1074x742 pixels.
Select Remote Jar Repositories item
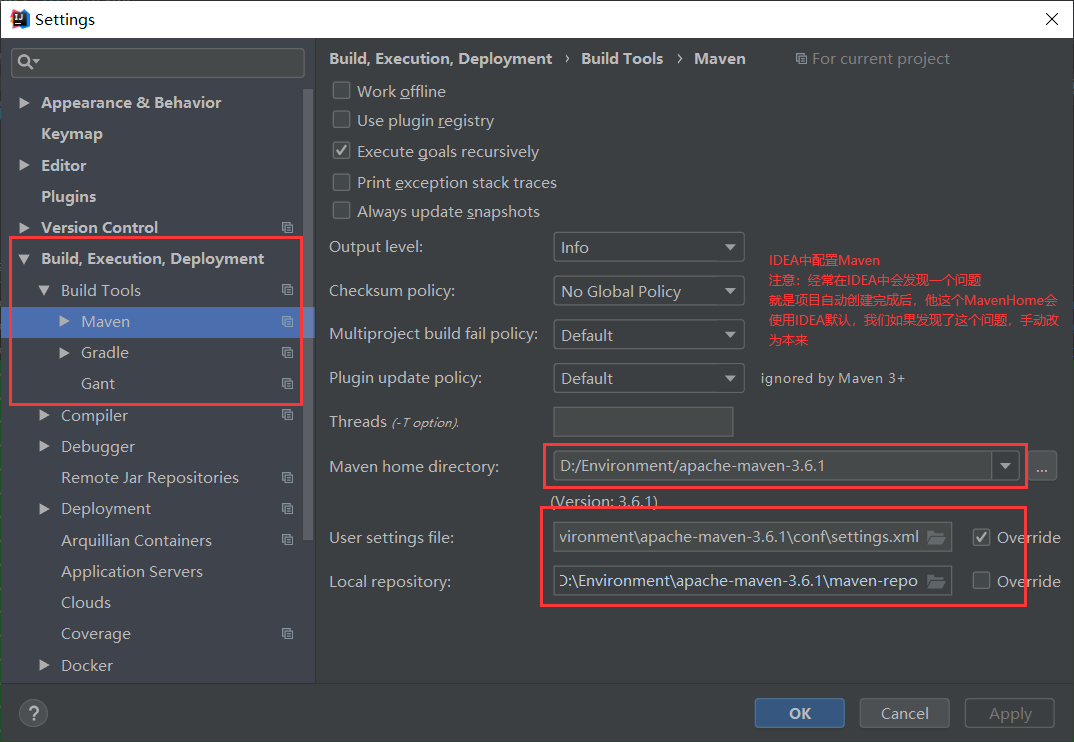150,478
